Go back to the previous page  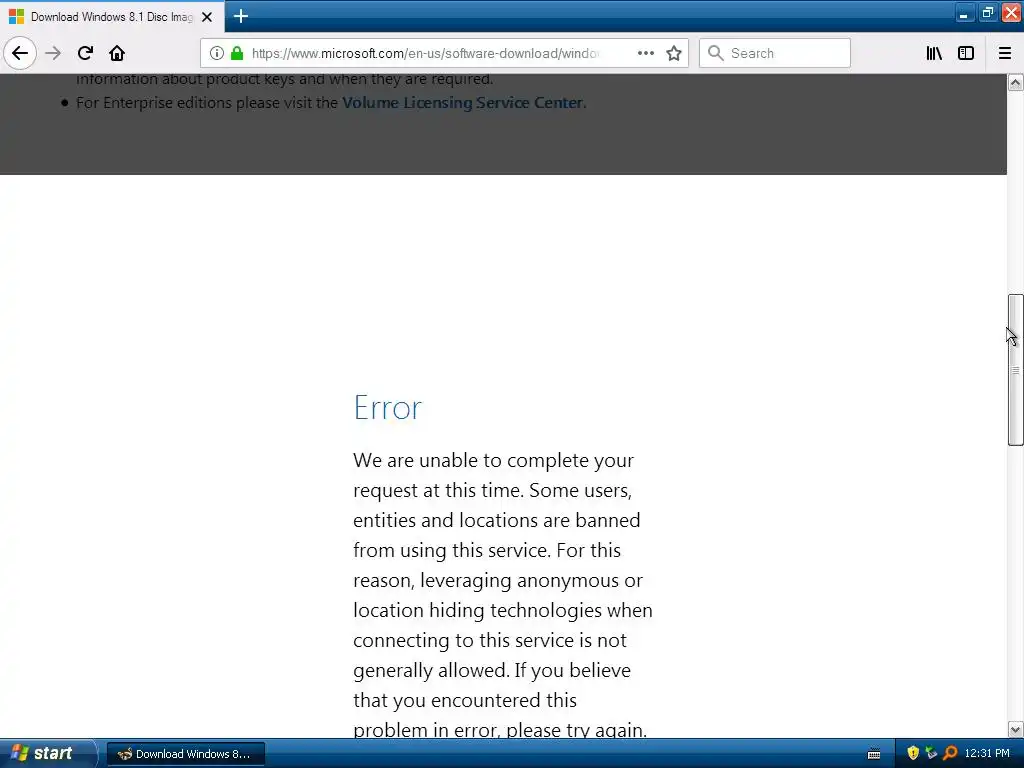pyautogui.click(x=20, y=53)
